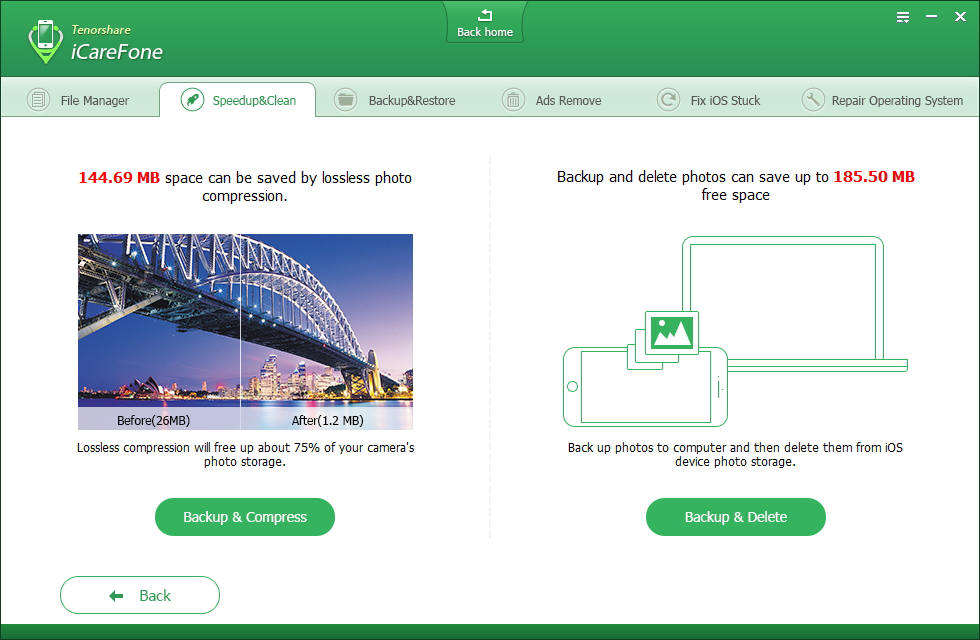Click the left arrow in Back button

point(116,596)
